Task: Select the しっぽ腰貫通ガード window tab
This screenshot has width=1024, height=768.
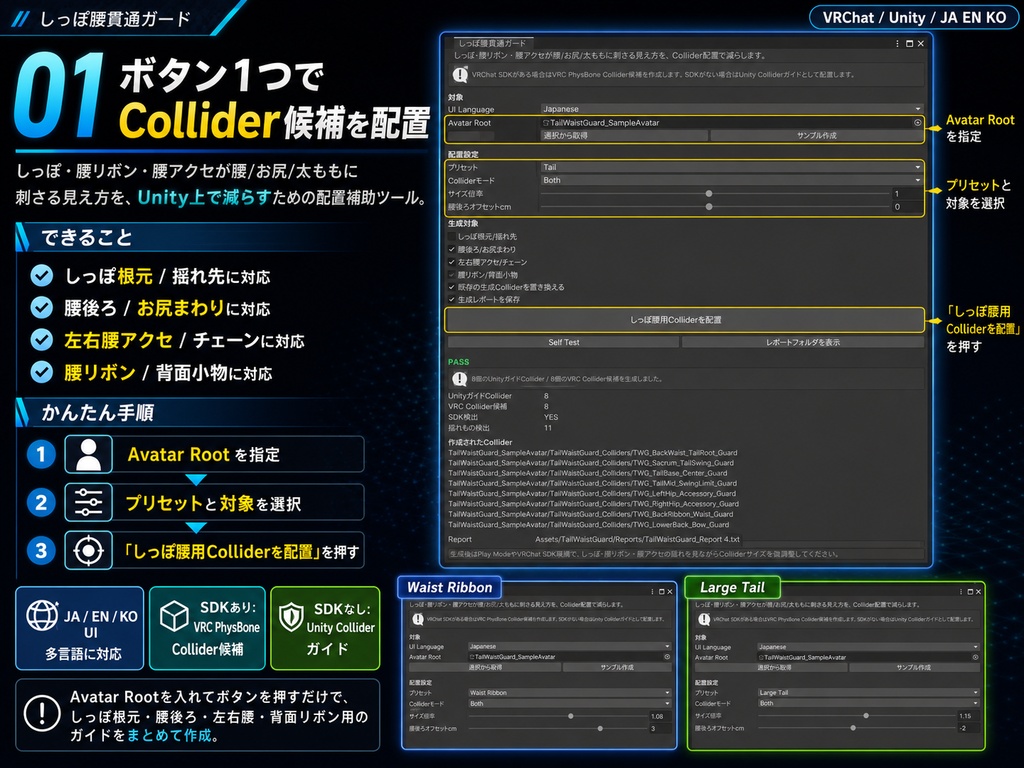Action: coord(492,43)
